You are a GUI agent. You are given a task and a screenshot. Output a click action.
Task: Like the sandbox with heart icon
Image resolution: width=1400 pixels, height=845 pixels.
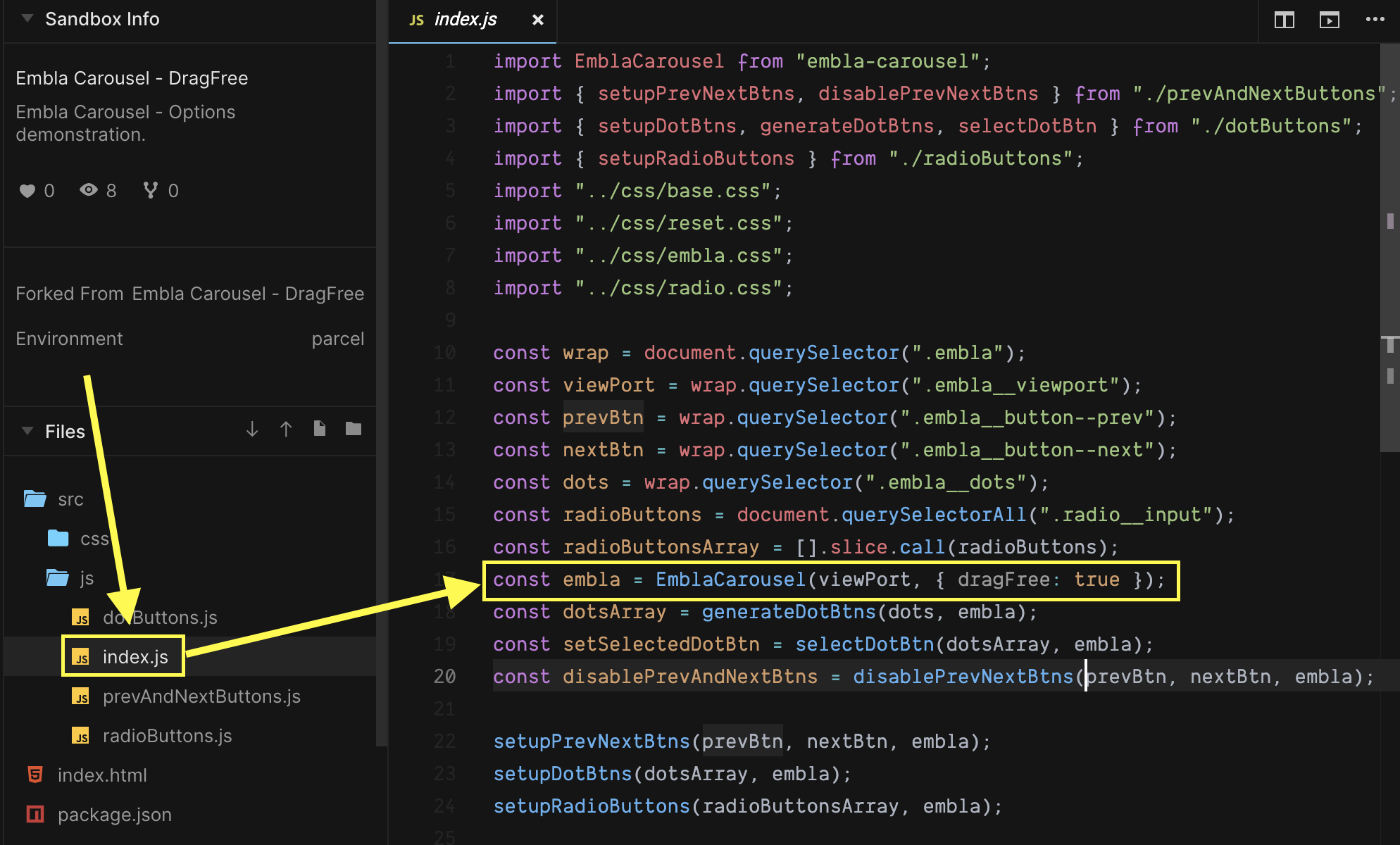(27, 190)
